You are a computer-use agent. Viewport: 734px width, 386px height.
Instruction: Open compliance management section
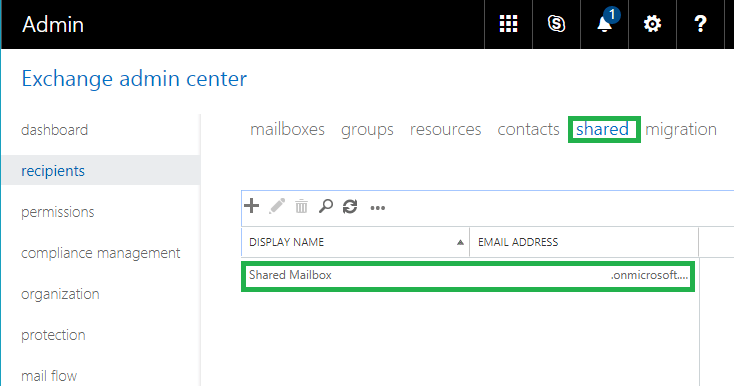tap(101, 253)
